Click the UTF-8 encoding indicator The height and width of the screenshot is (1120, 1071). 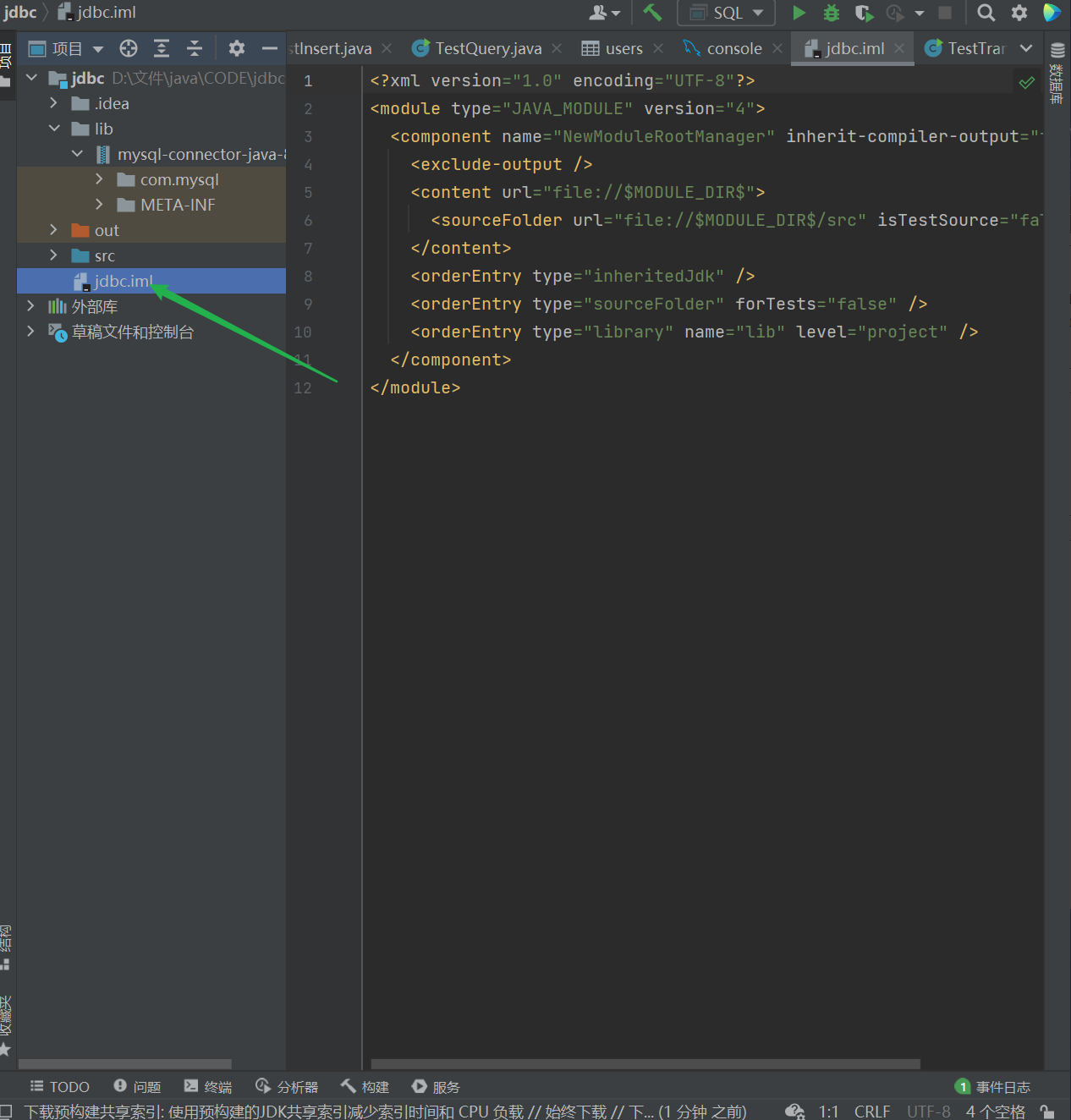pos(929,1112)
